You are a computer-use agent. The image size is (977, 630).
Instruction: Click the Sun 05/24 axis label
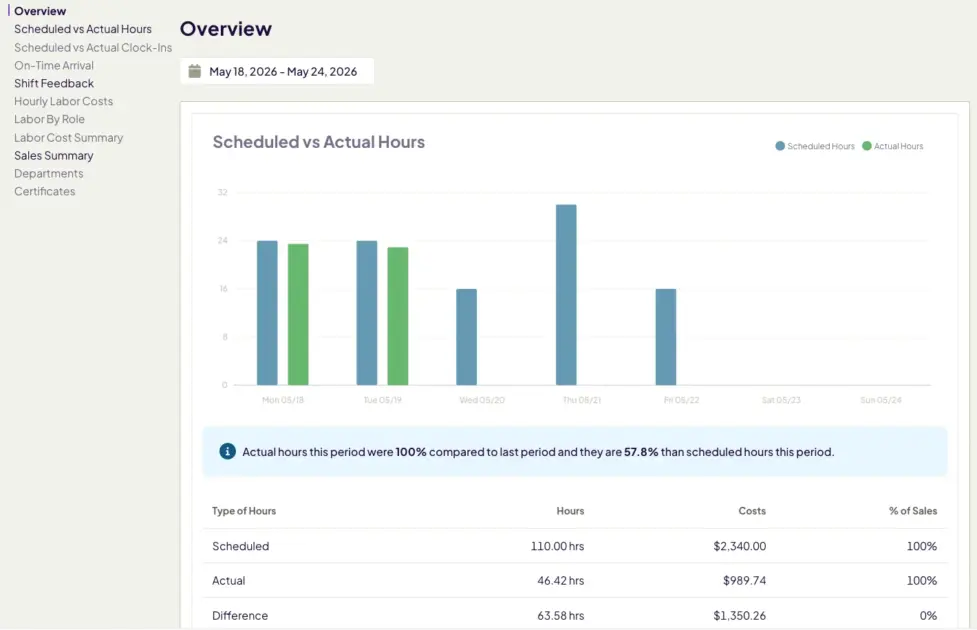click(881, 400)
